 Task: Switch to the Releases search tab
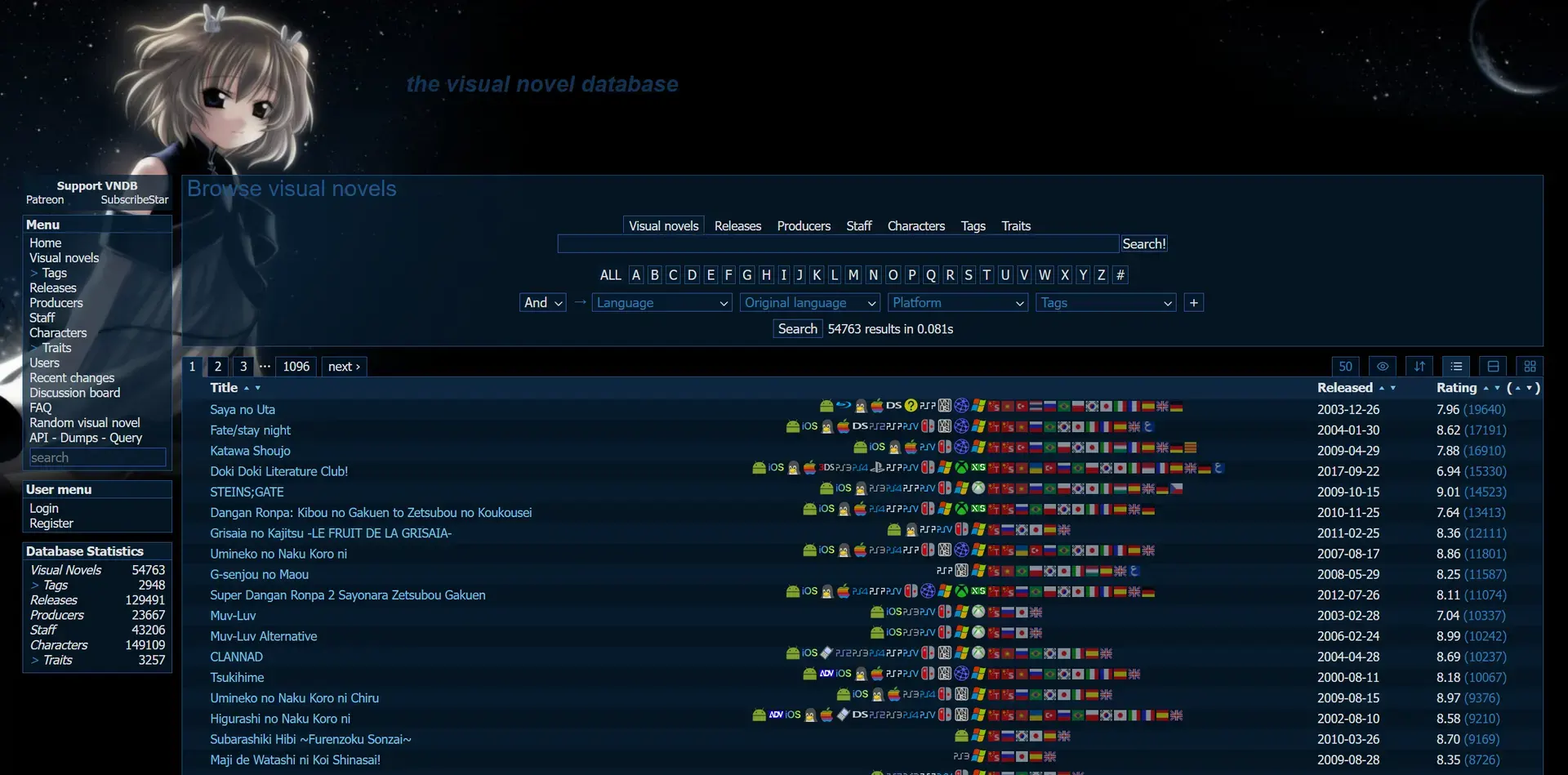click(x=737, y=225)
